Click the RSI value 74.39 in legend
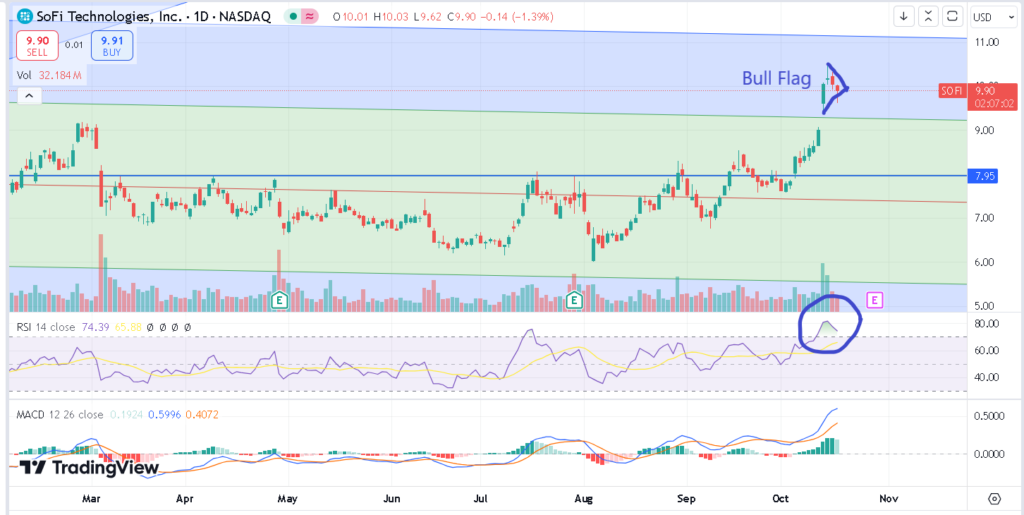Image resolution: width=1024 pixels, height=515 pixels. [95, 327]
